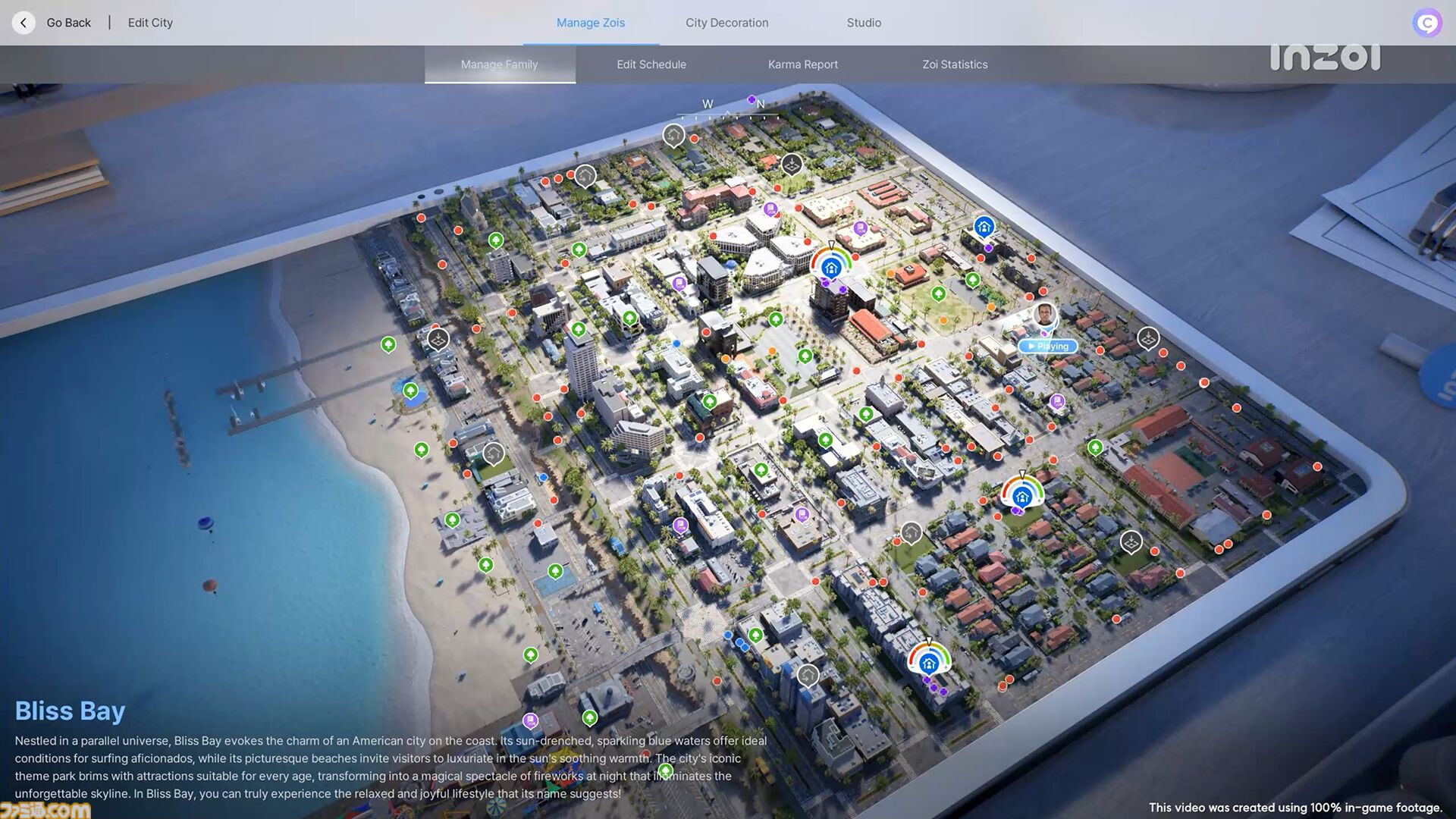
Task: Click the purple dot by compass N
Action: 752,99
